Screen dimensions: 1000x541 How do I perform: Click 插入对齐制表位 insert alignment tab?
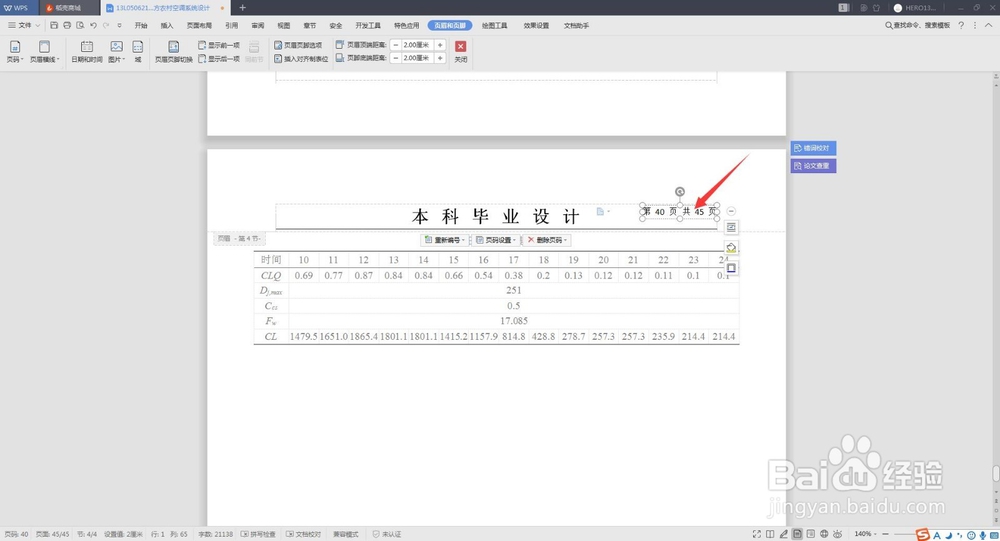tap(301, 59)
